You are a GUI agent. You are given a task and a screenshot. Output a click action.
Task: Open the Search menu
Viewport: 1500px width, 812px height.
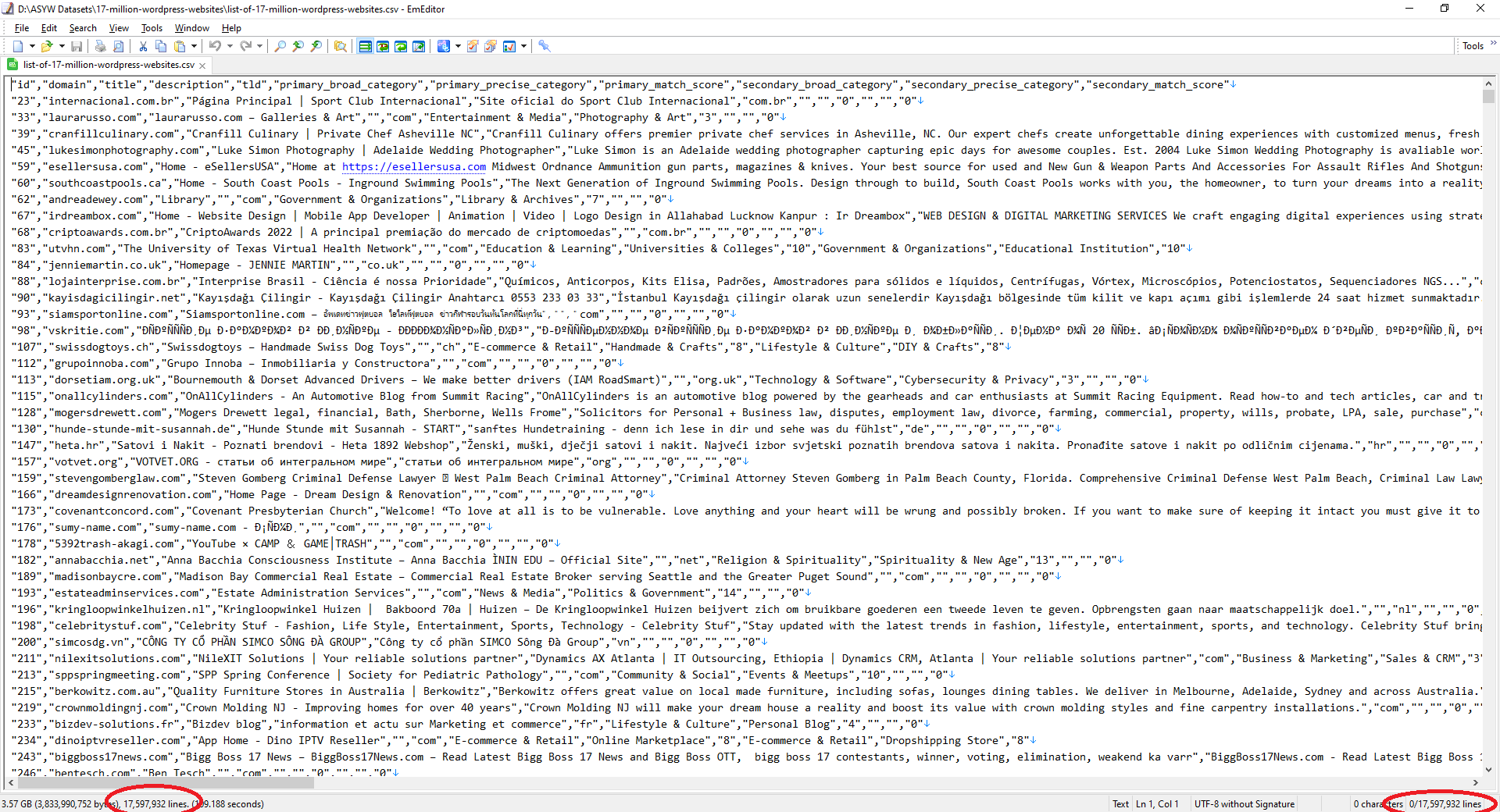pos(83,28)
